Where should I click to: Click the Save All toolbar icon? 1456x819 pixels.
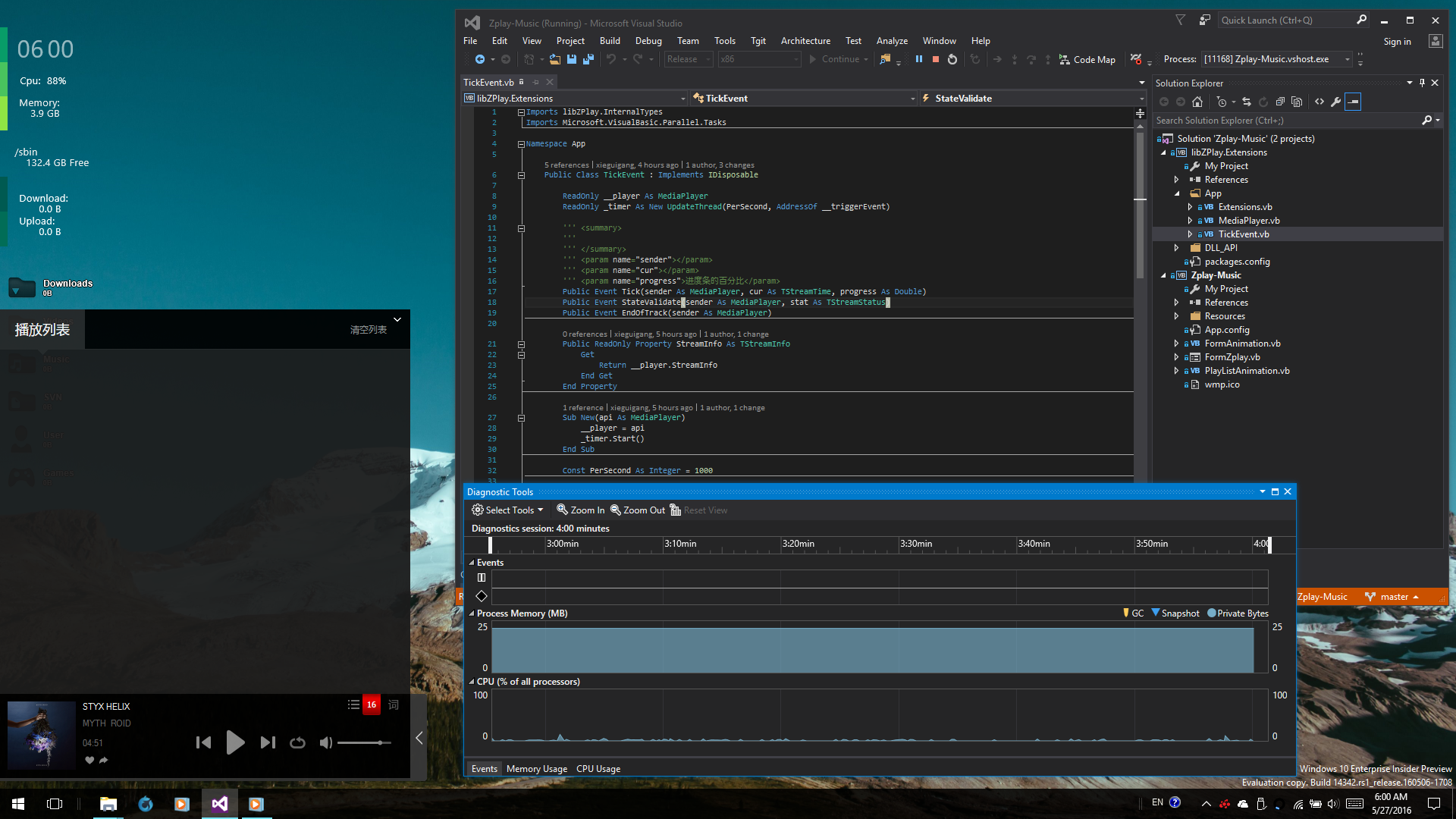(x=588, y=59)
